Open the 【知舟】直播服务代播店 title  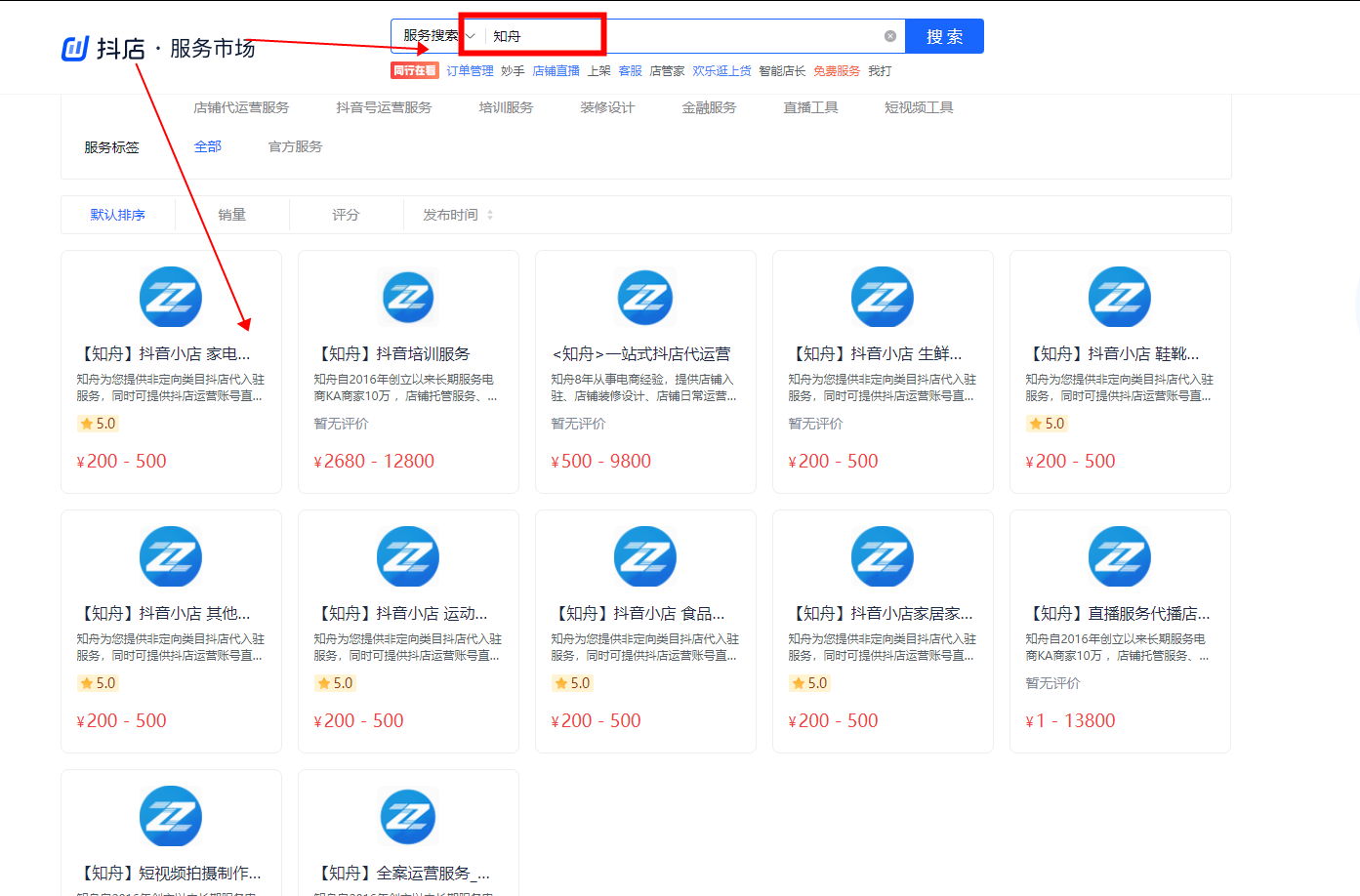1118,614
